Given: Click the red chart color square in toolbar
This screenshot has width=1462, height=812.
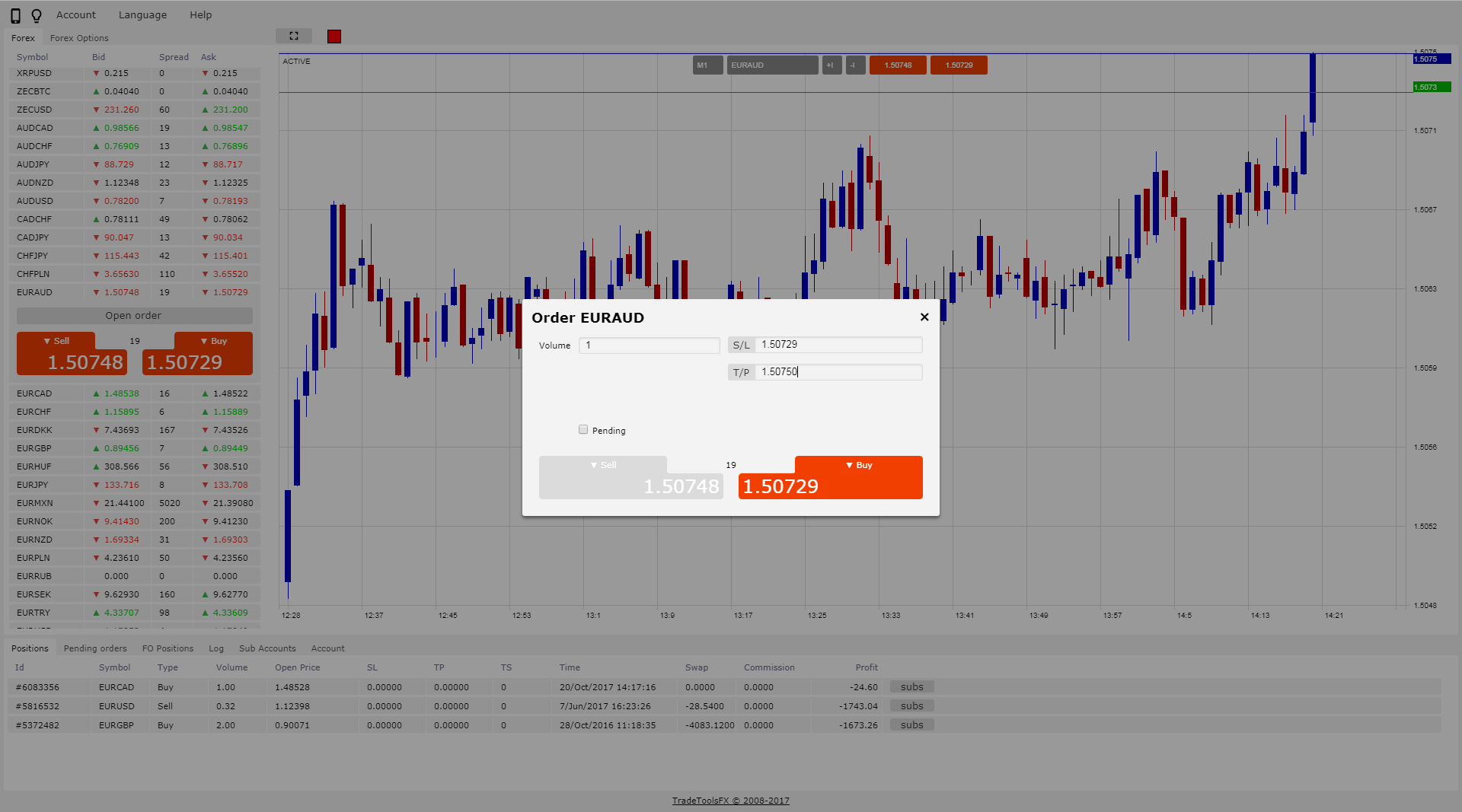Looking at the screenshot, I should [x=333, y=36].
